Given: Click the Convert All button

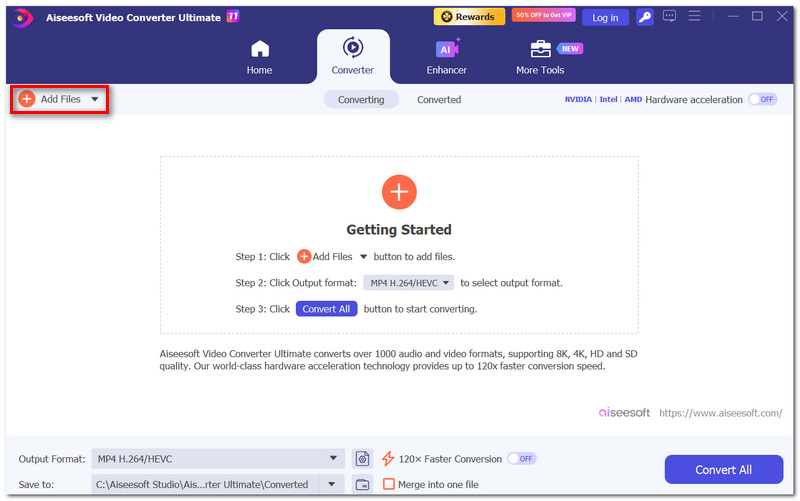Looking at the screenshot, I should click(x=723, y=469).
